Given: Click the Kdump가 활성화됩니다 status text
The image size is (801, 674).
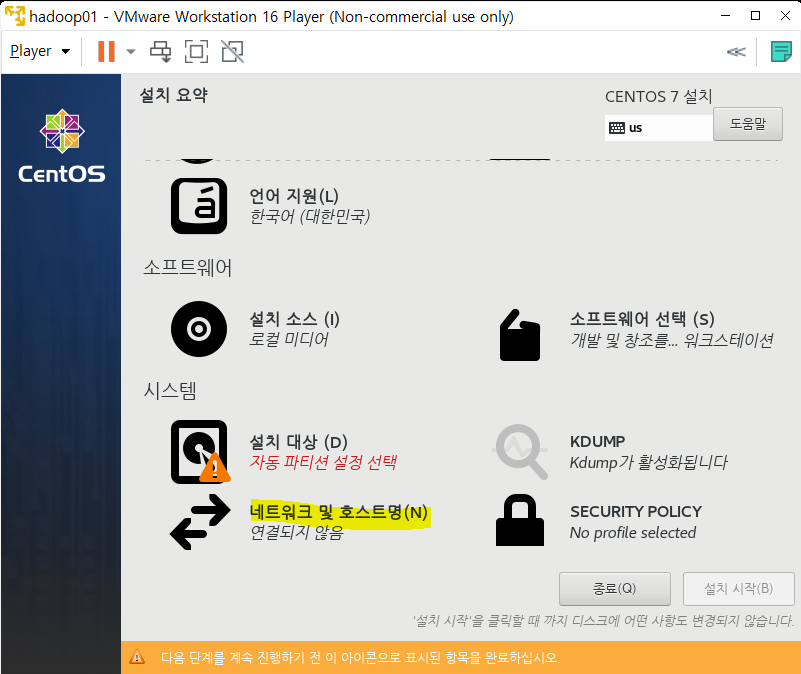Looking at the screenshot, I should pos(648,462).
